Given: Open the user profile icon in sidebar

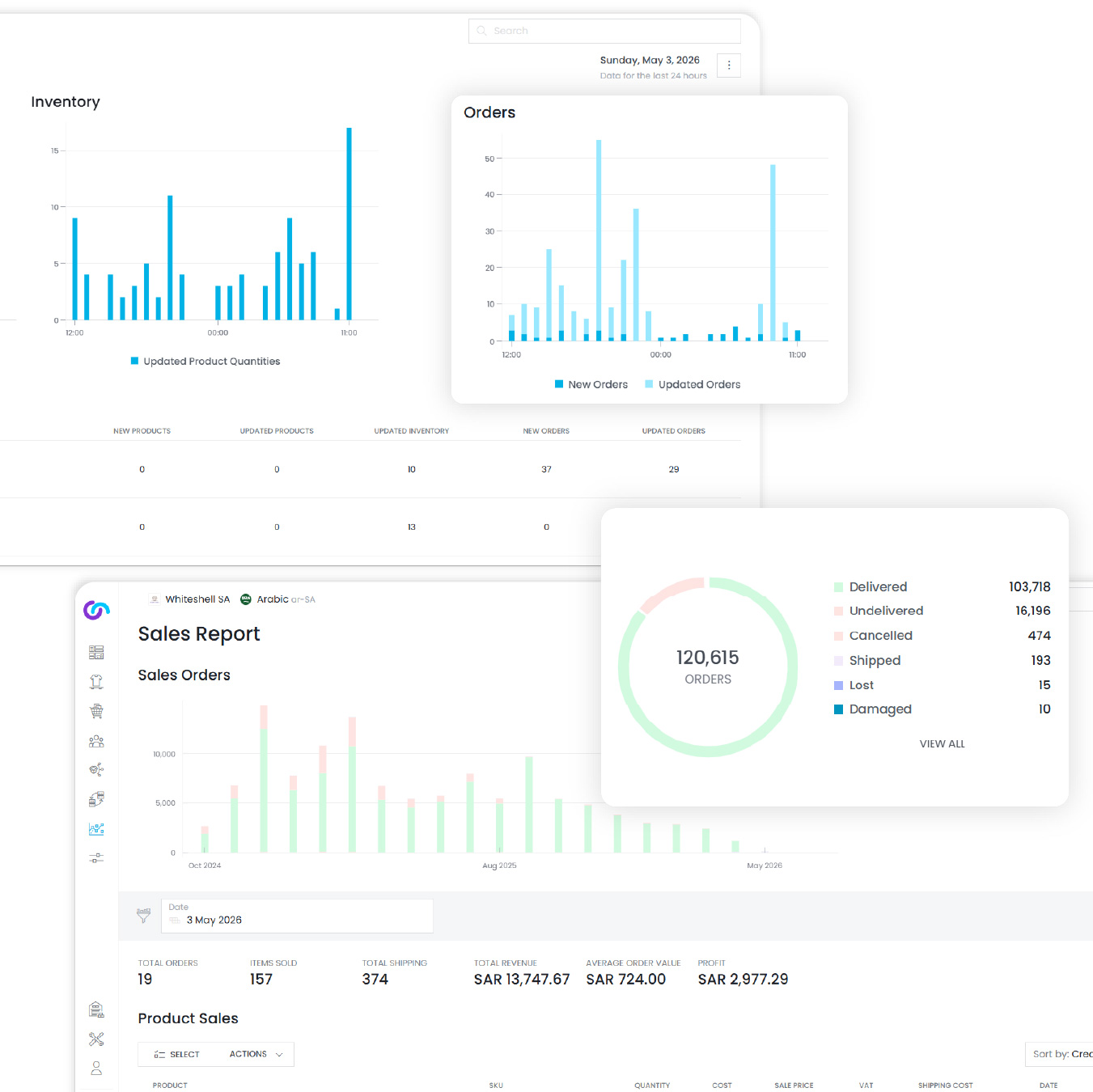Looking at the screenshot, I should pos(96,1069).
